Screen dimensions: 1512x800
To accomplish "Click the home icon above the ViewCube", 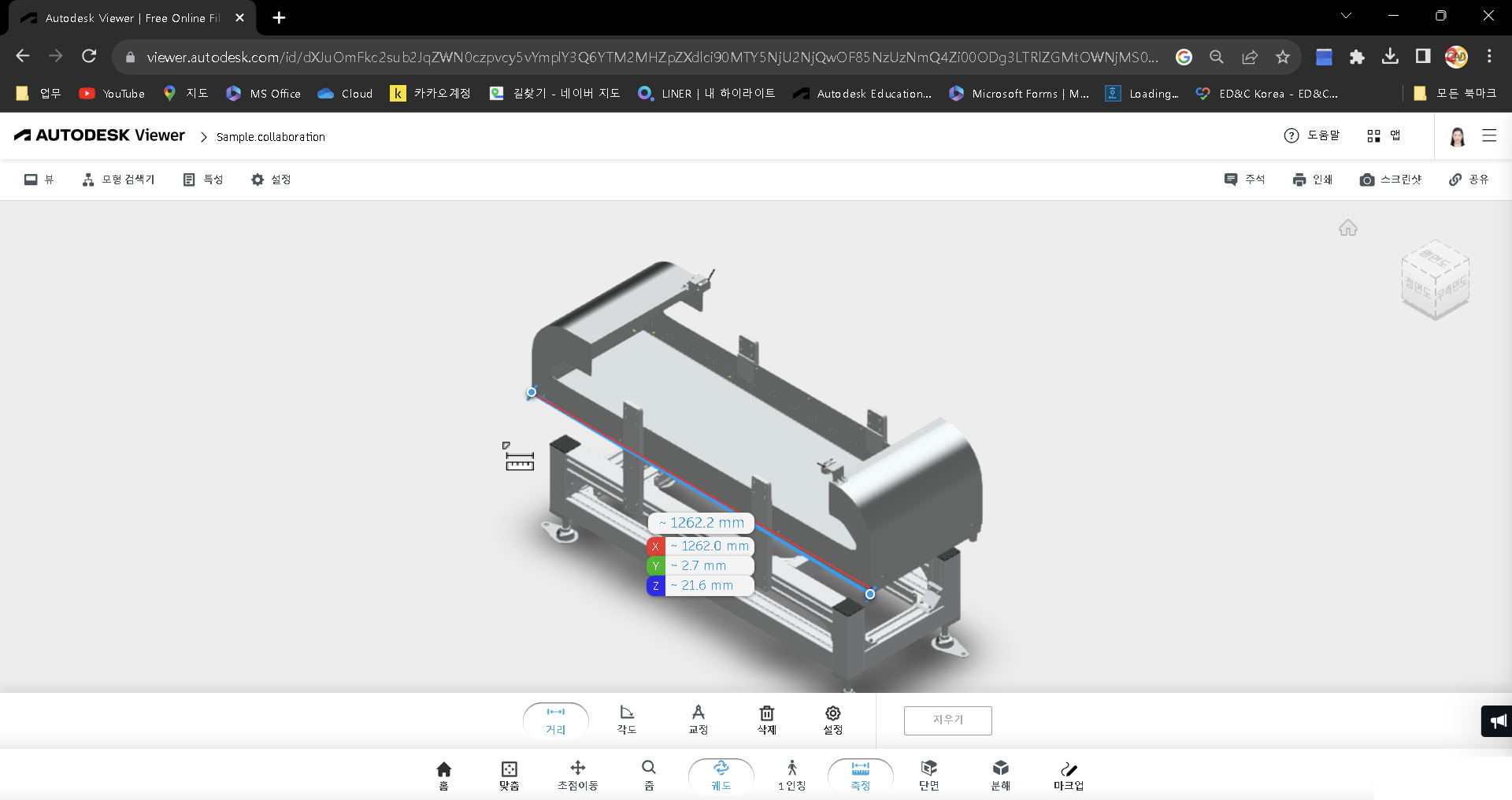I will coord(1348,228).
